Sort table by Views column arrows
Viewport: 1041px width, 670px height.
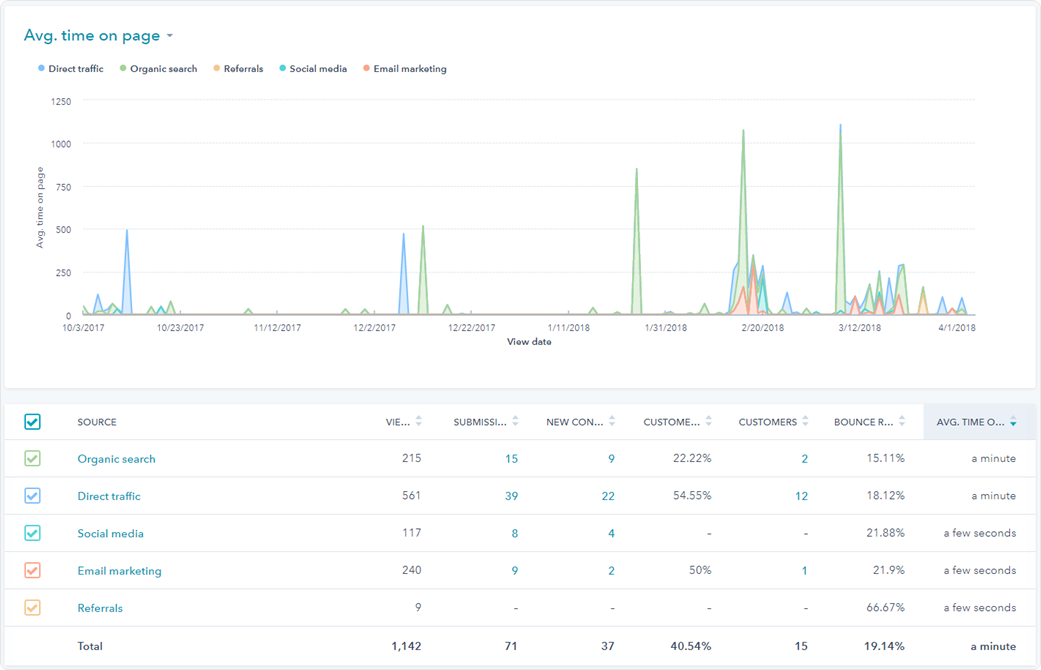[418, 422]
